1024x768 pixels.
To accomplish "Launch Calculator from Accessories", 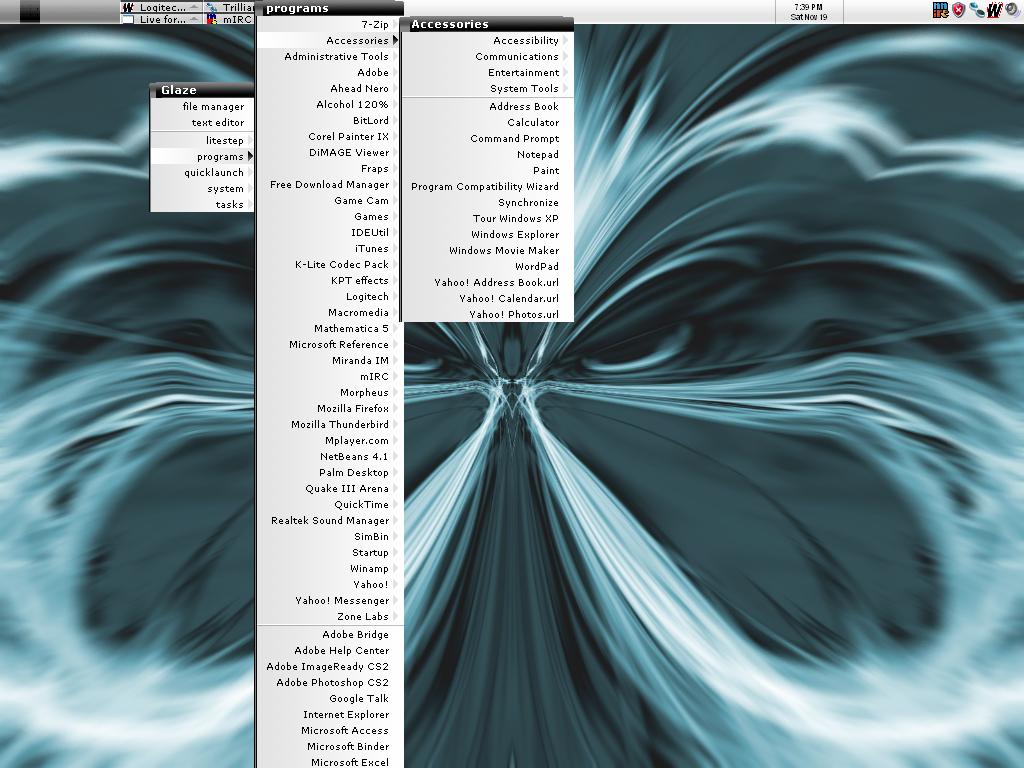I will [x=488, y=123].
